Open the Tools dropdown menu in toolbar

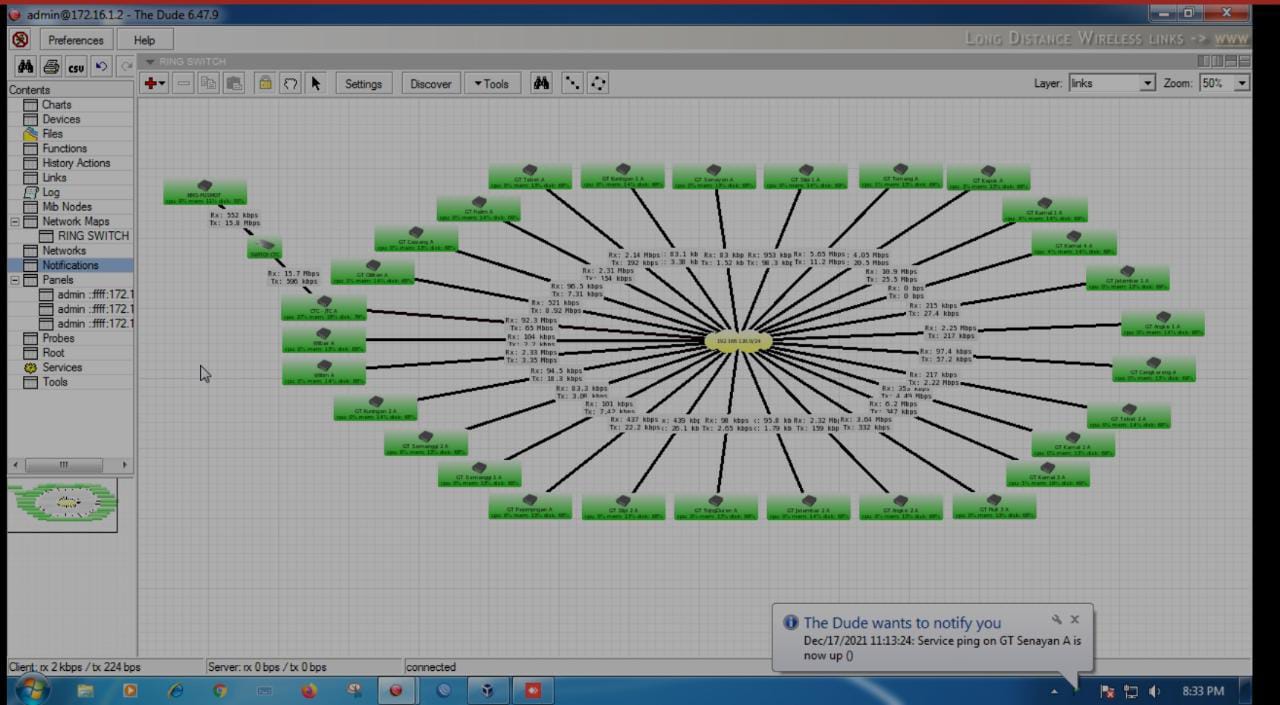491,84
